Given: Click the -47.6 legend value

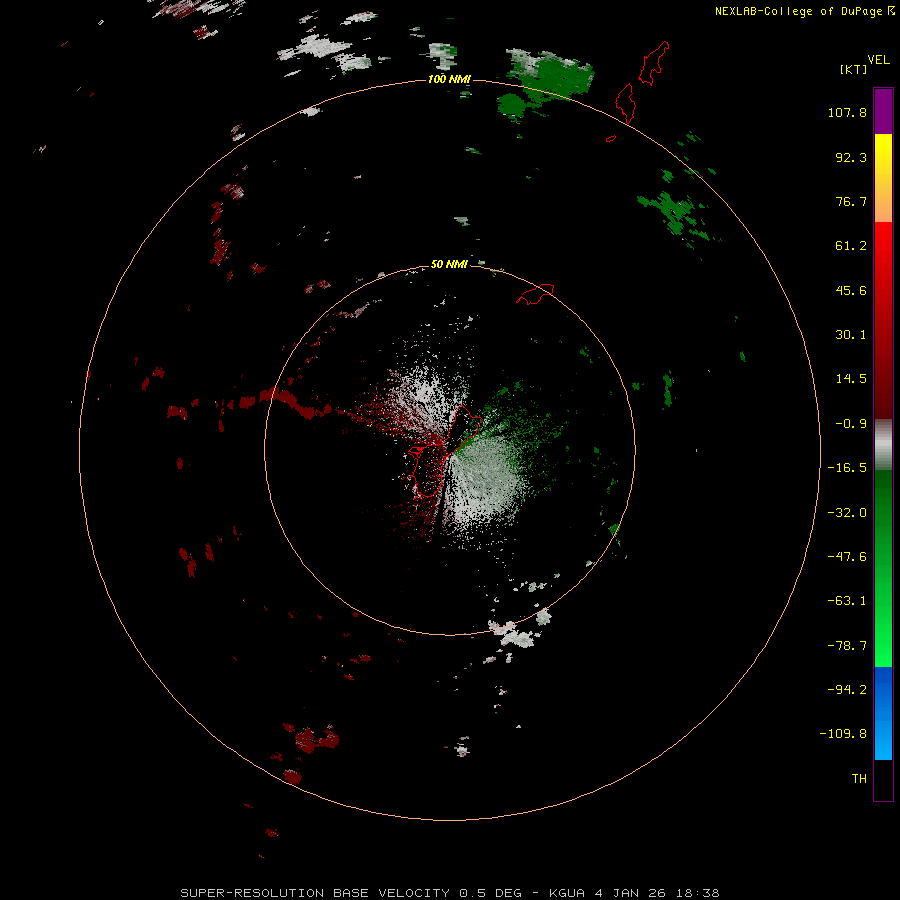Looking at the screenshot, I should pyautogui.click(x=847, y=557).
